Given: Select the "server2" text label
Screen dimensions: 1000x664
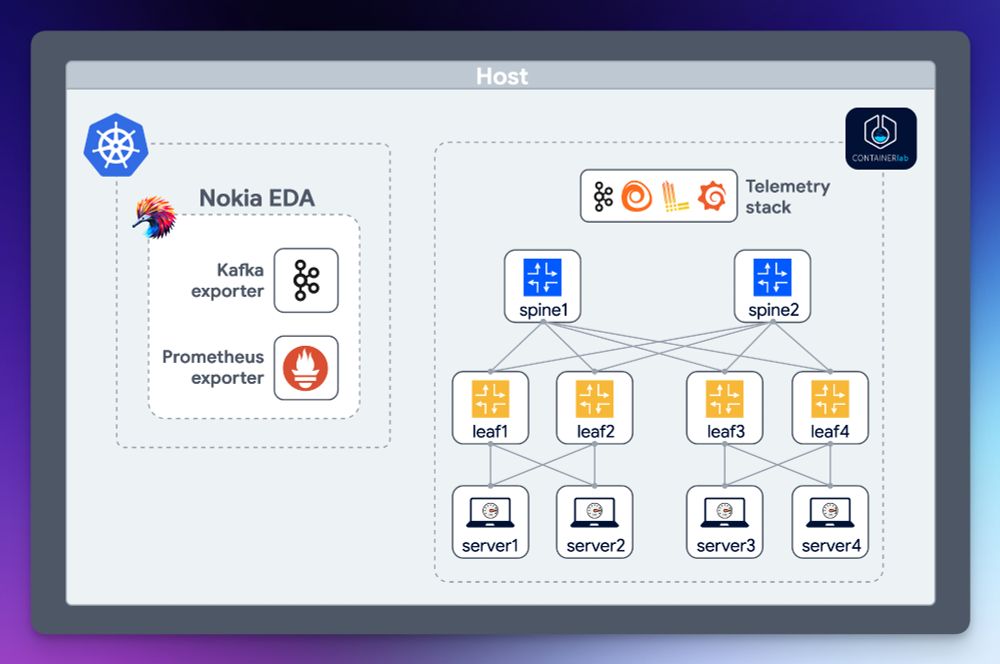Looking at the screenshot, I should 596,546.
